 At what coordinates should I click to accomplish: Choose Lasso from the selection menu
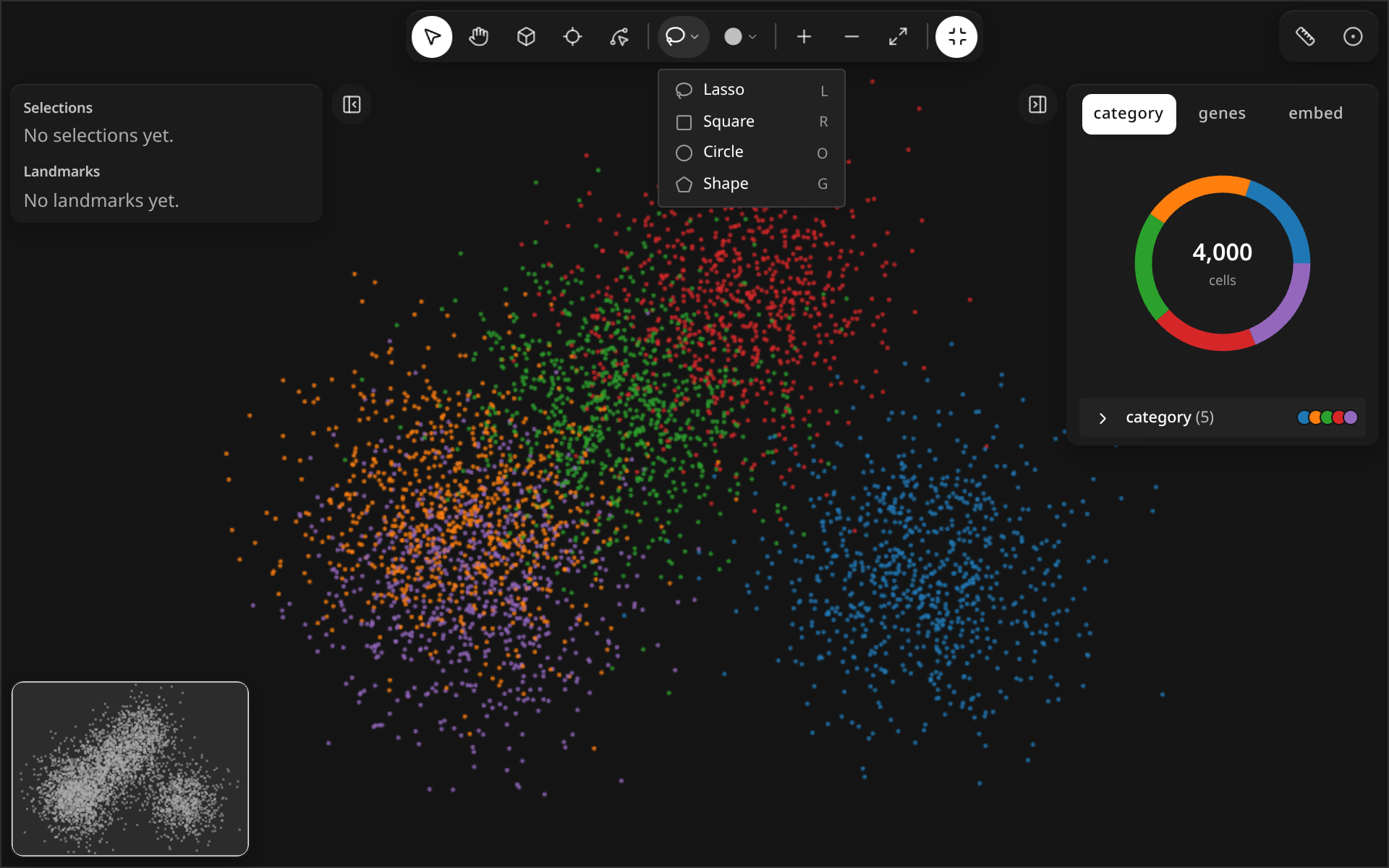click(752, 90)
